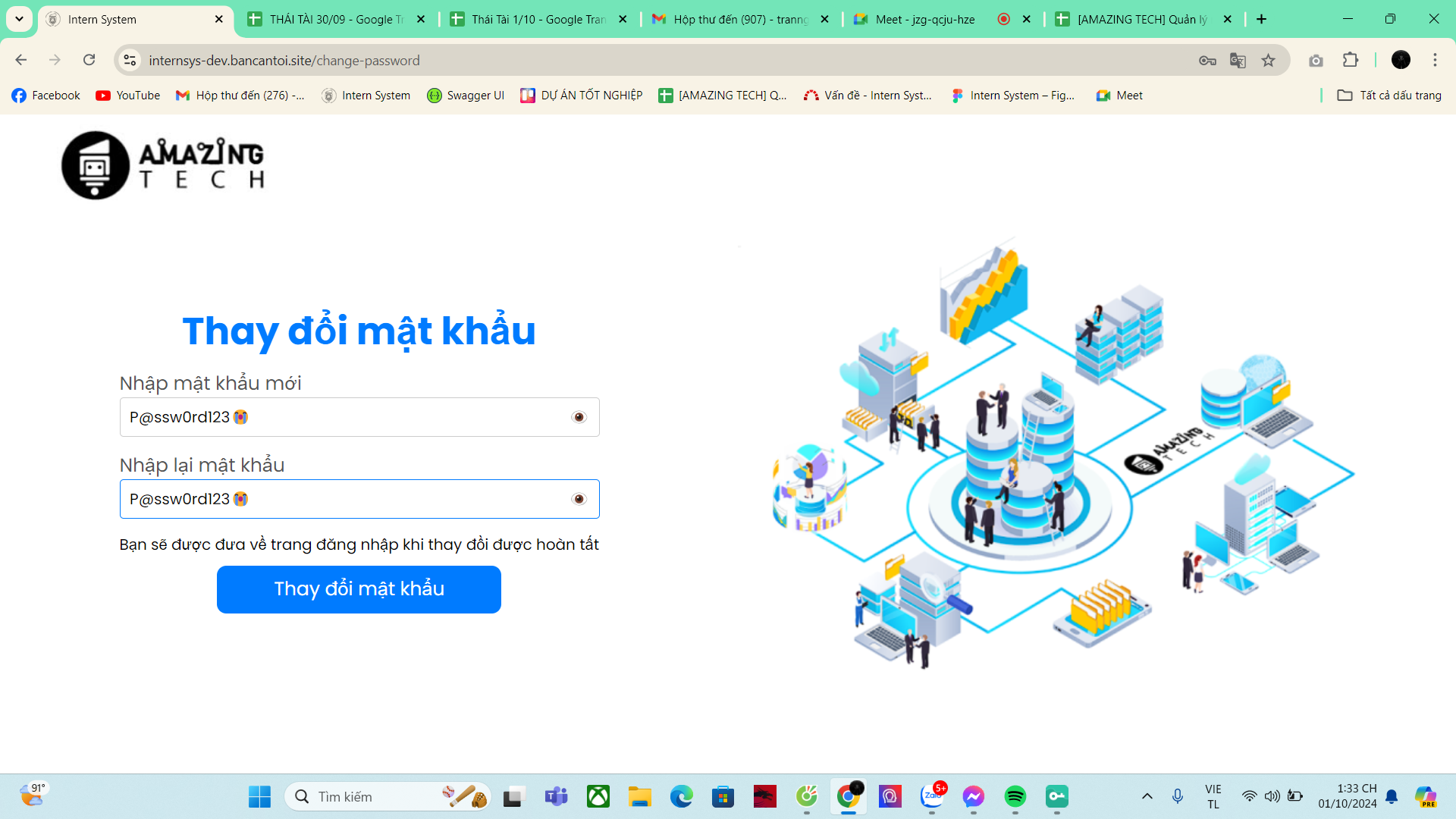Screen dimensions: 1456x819
Task: Expand the tab search dropdown arrow
Action: click(19, 19)
